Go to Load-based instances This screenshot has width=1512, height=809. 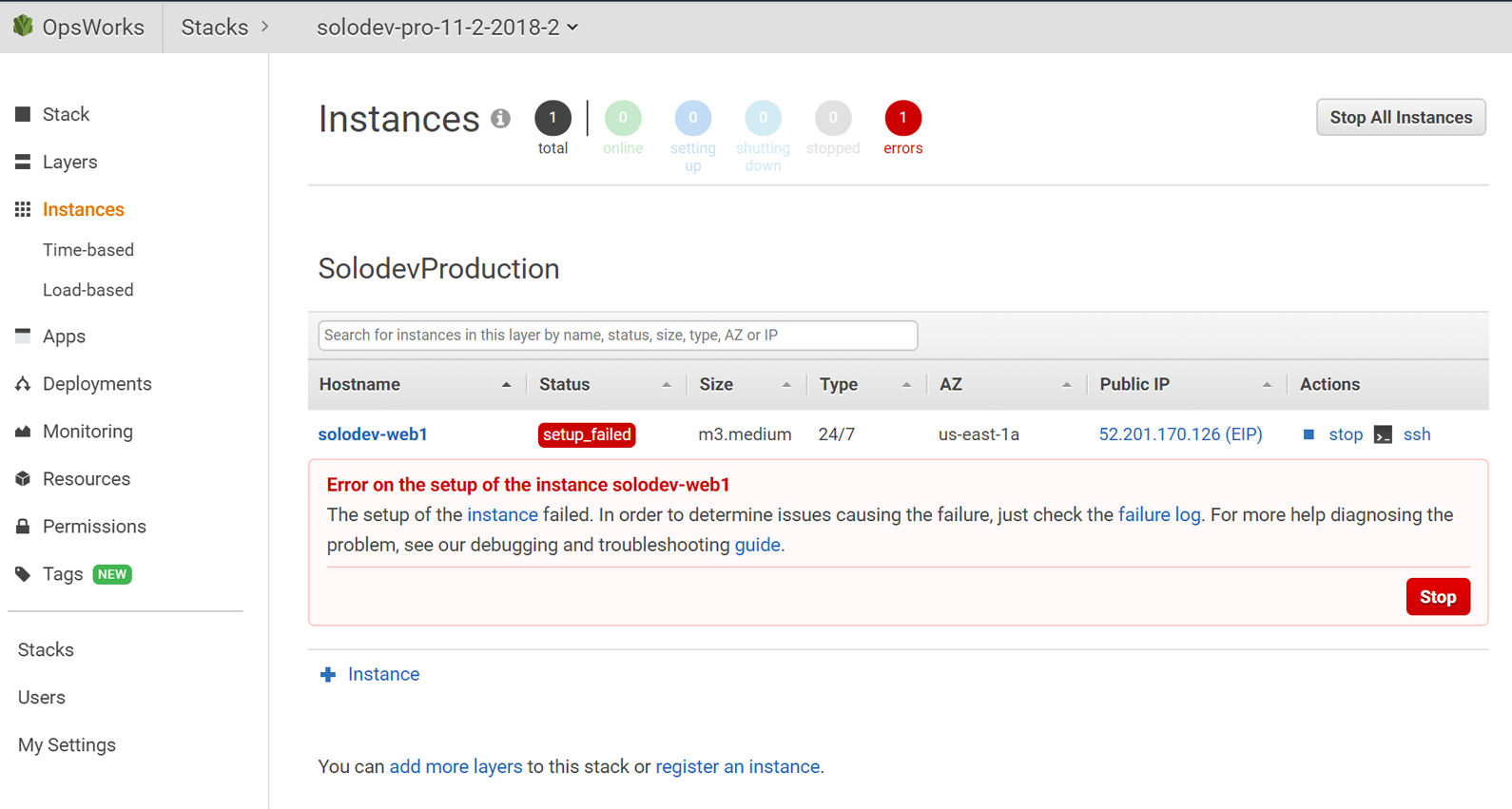pyautogui.click(x=88, y=290)
